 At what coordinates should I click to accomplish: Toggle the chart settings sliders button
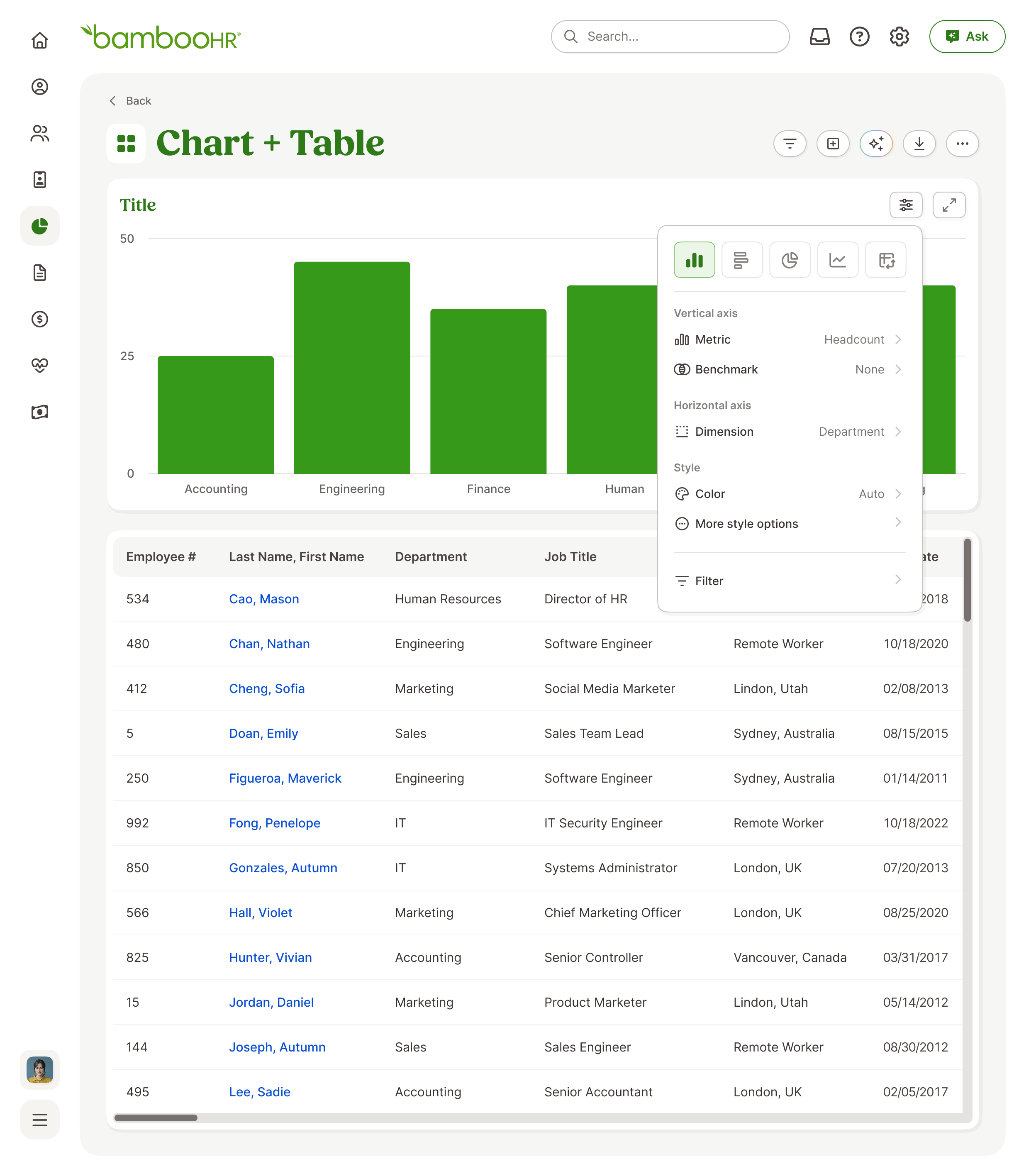(906, 205)
